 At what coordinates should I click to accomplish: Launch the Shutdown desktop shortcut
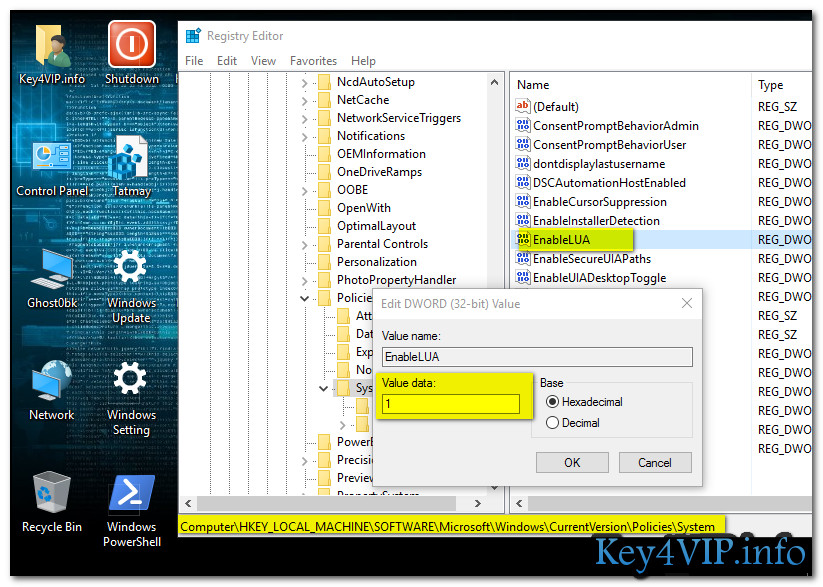(131, 53)
